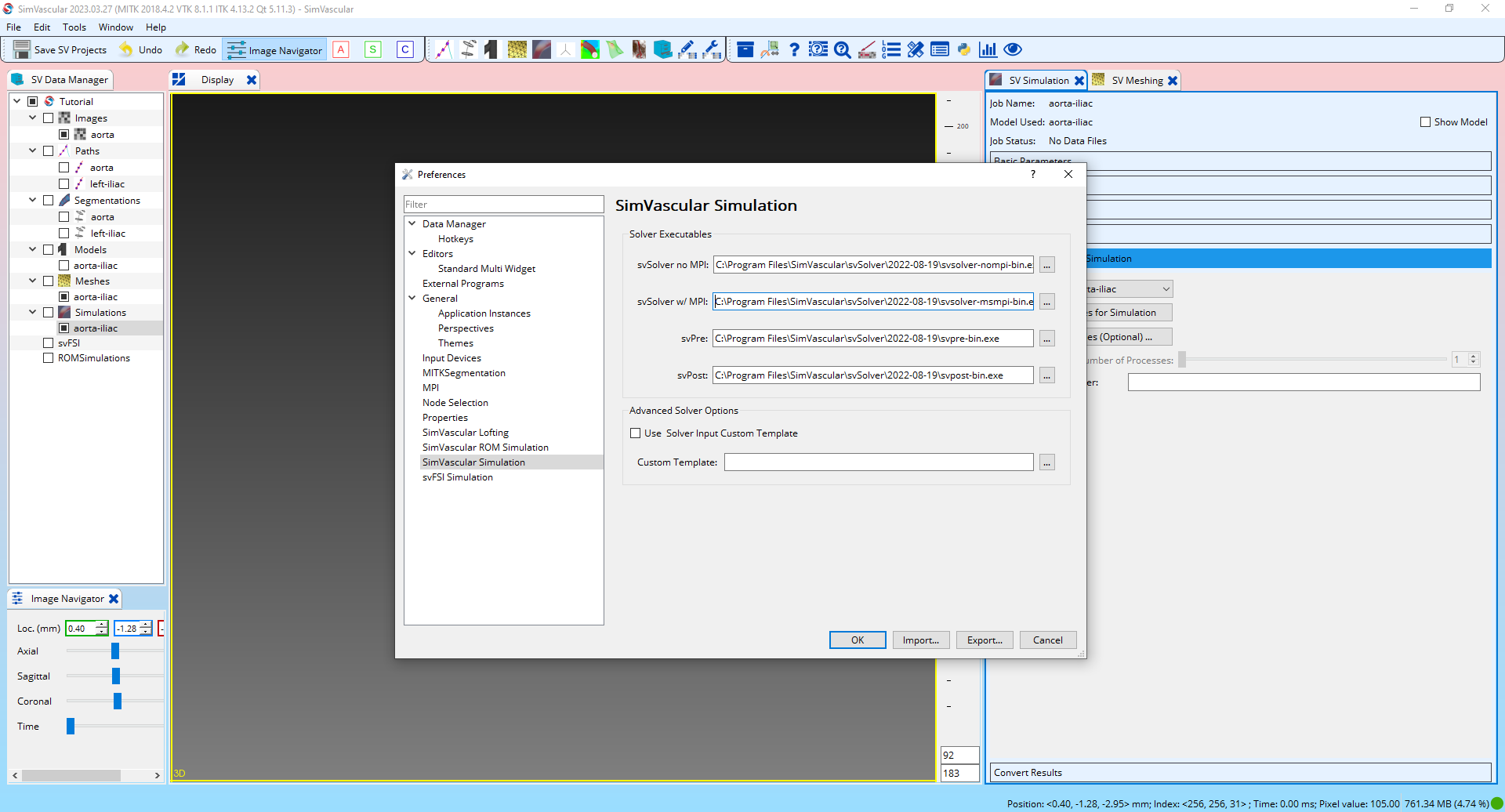This screenshot has height=812, width=1505.
Task: Browse for Custom Template file
Action: coord(1047,462)
